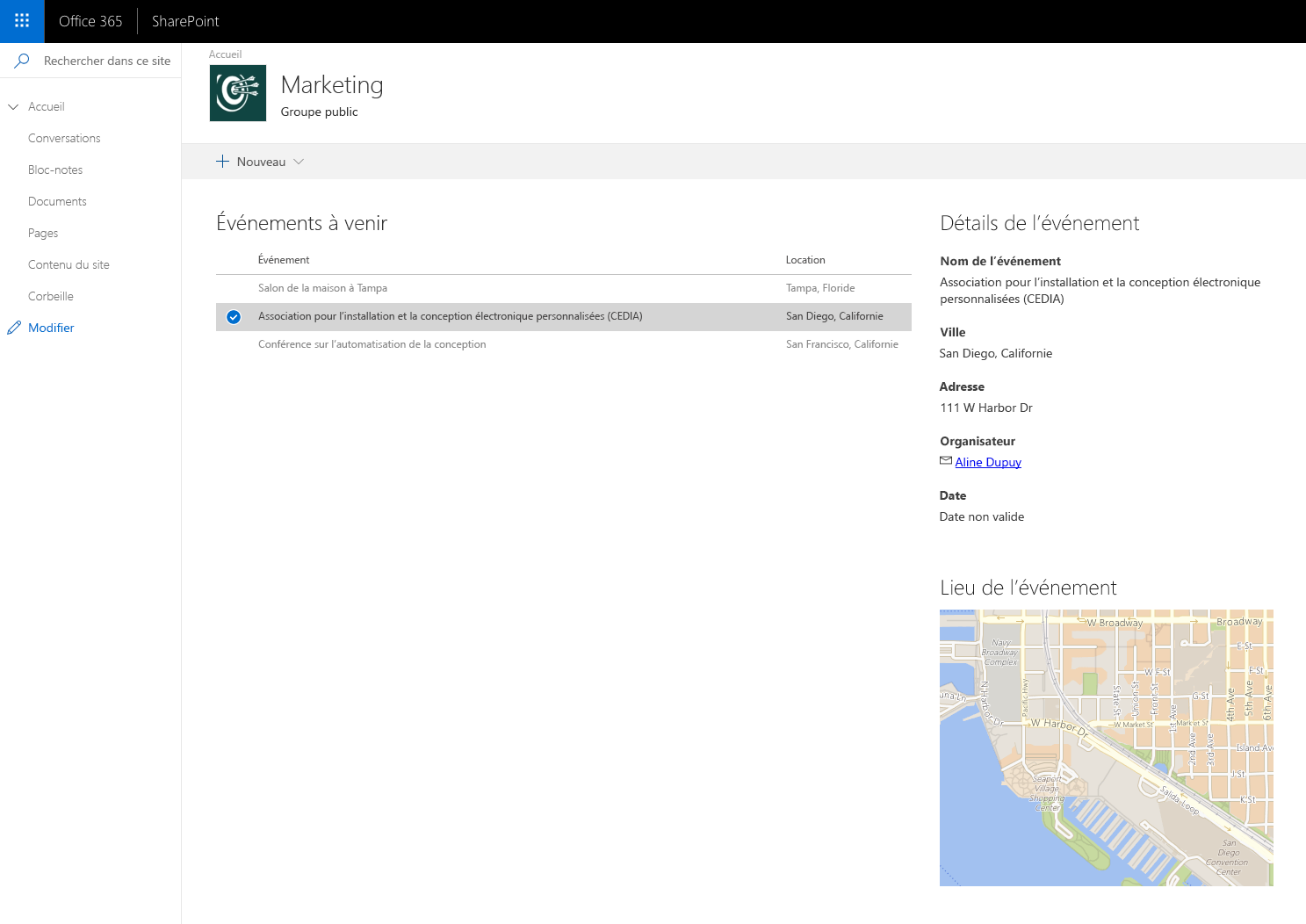Click the Marketing site logo

click(x=237, y=92)
